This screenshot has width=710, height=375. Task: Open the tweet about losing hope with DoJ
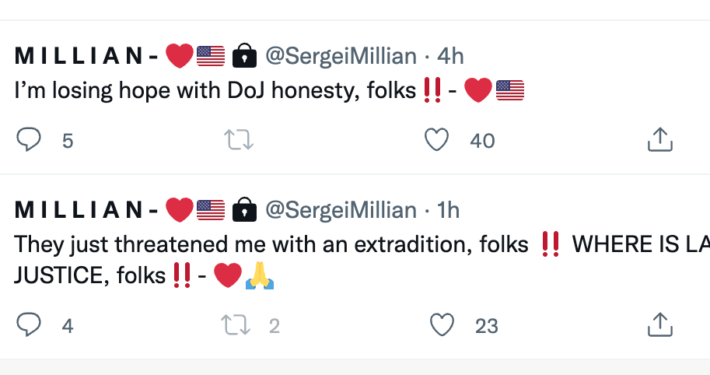pyautogui.click(x=269, y=91)
